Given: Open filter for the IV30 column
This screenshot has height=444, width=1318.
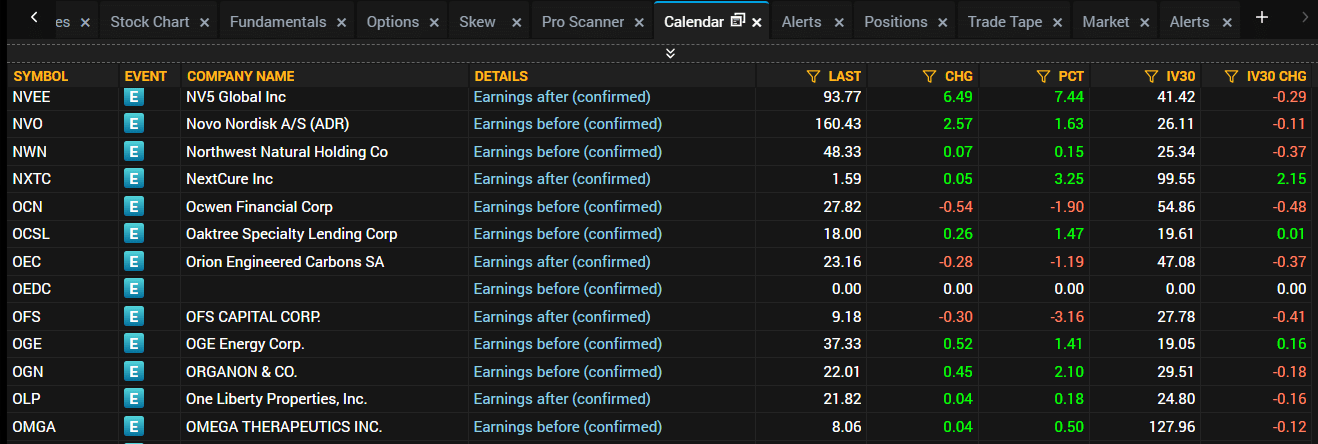Looking at the screenshot, I should [x=1150, y=76].
